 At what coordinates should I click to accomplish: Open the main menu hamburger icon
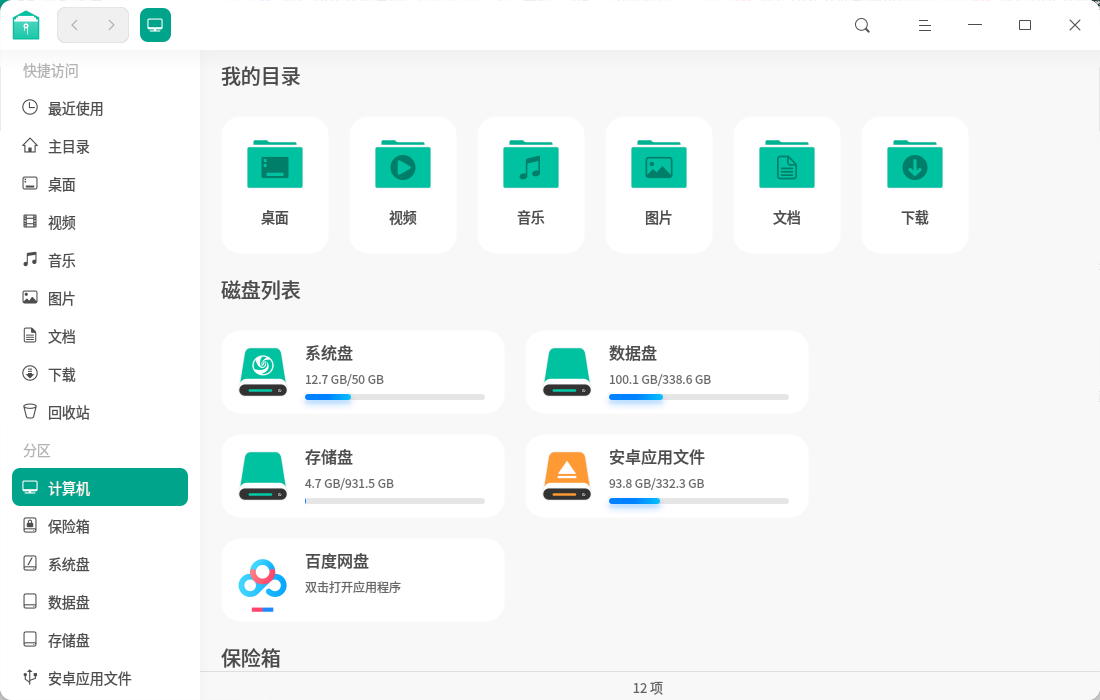[x=925, y=26]
